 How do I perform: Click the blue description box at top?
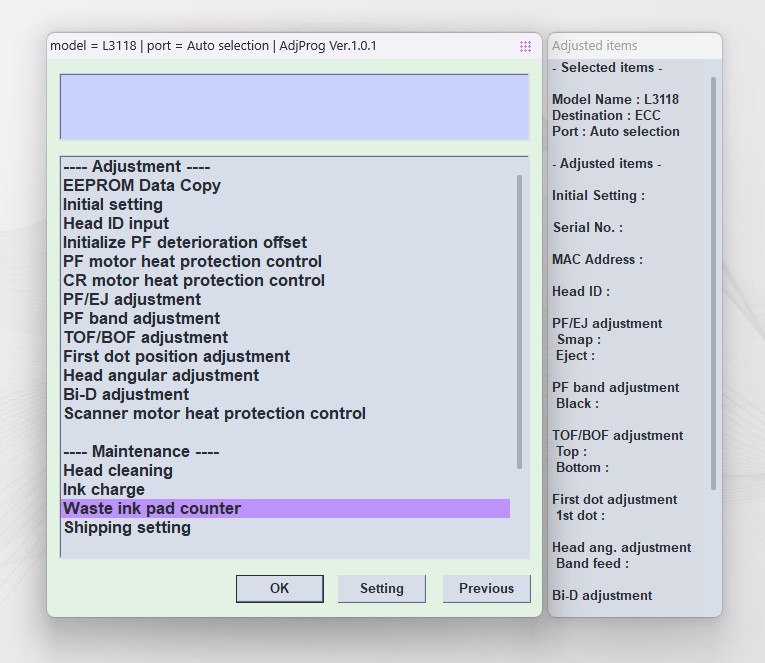coord(294,107)
